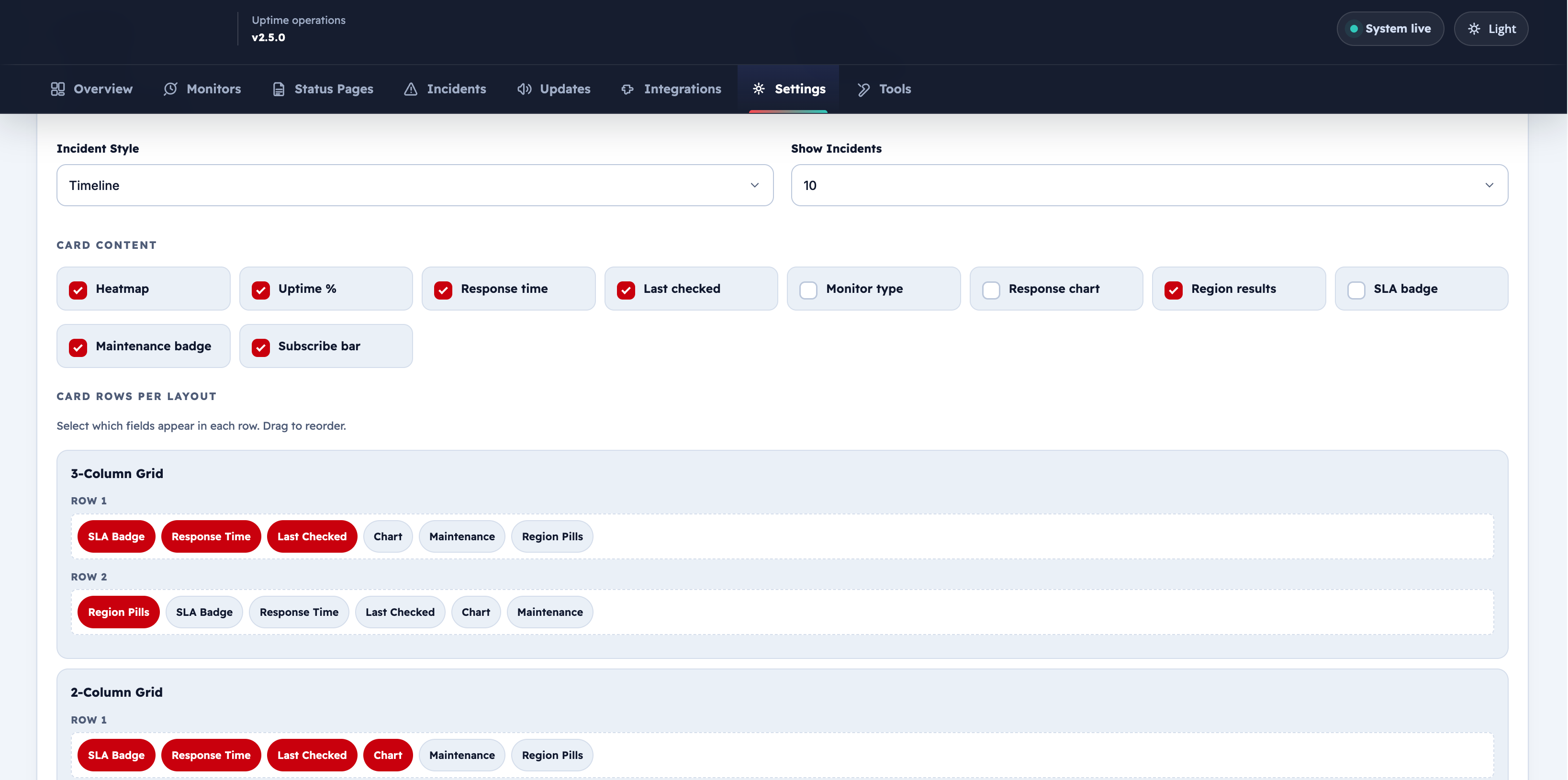Screen dimensions: 1568x780
Task: Enable the Monitor type checkbox
Action: coord(808,290)
